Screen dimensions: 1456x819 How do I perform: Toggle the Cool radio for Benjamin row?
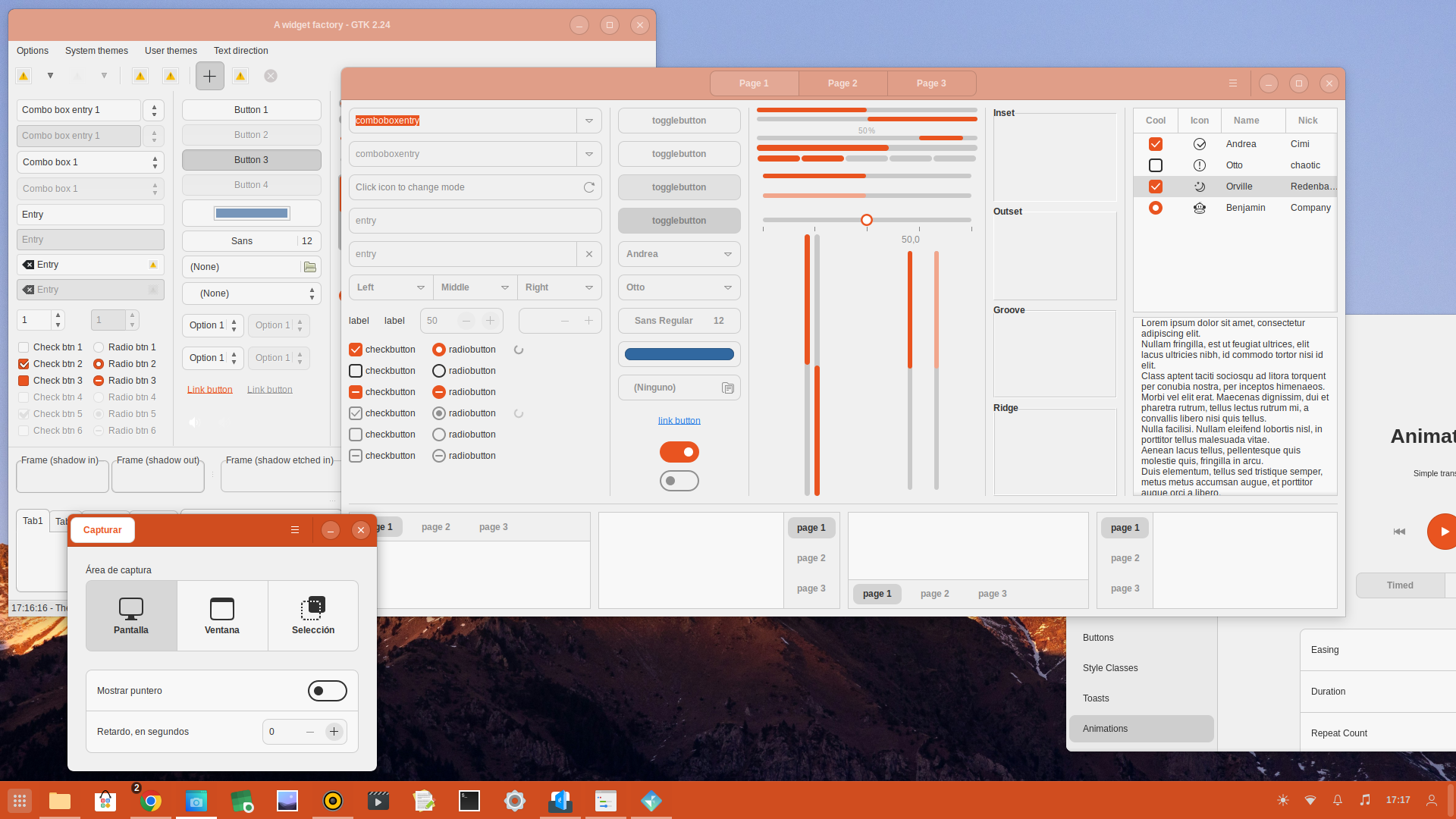(x=1156, y=208)
